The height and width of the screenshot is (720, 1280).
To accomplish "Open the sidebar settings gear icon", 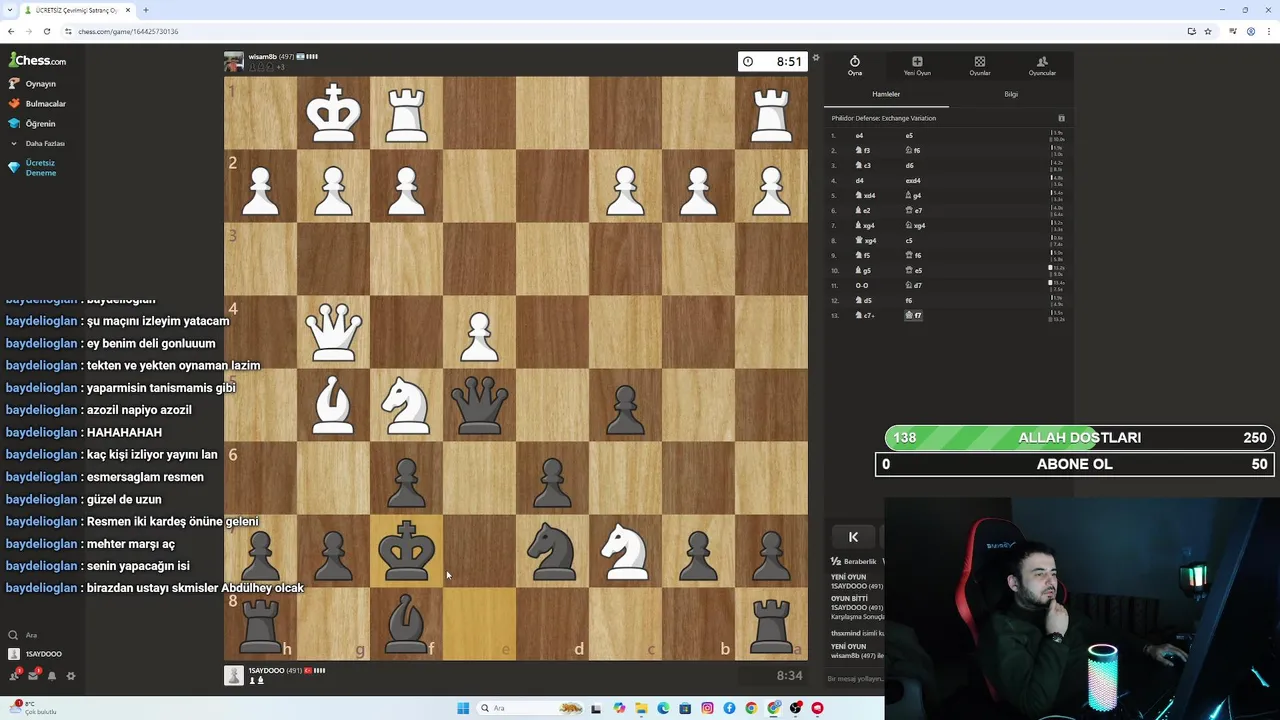I will [x=71, y=676].
